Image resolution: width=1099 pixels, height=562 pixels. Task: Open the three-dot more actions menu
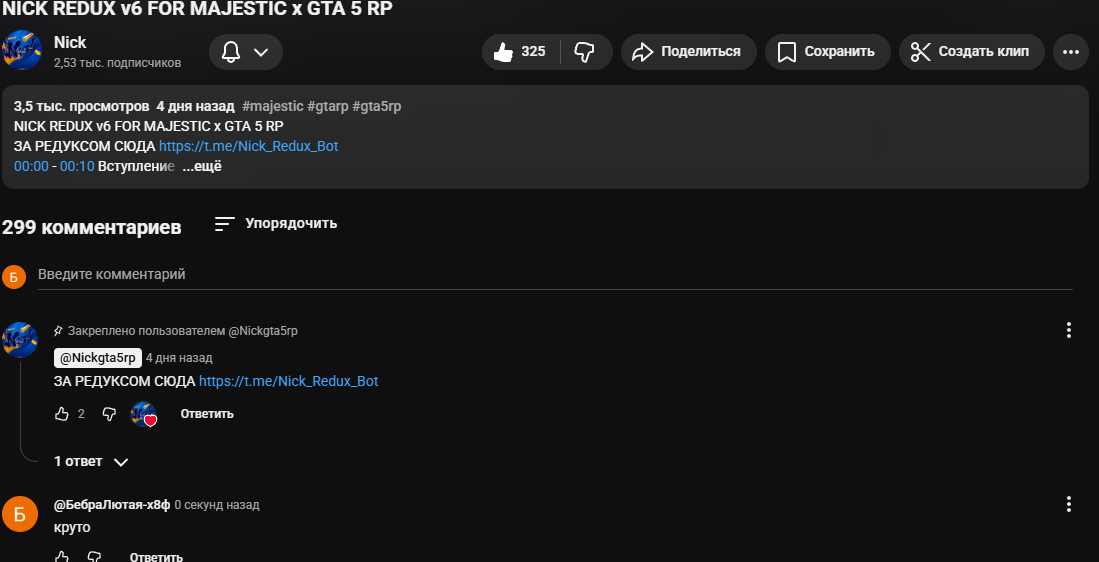1070,52
